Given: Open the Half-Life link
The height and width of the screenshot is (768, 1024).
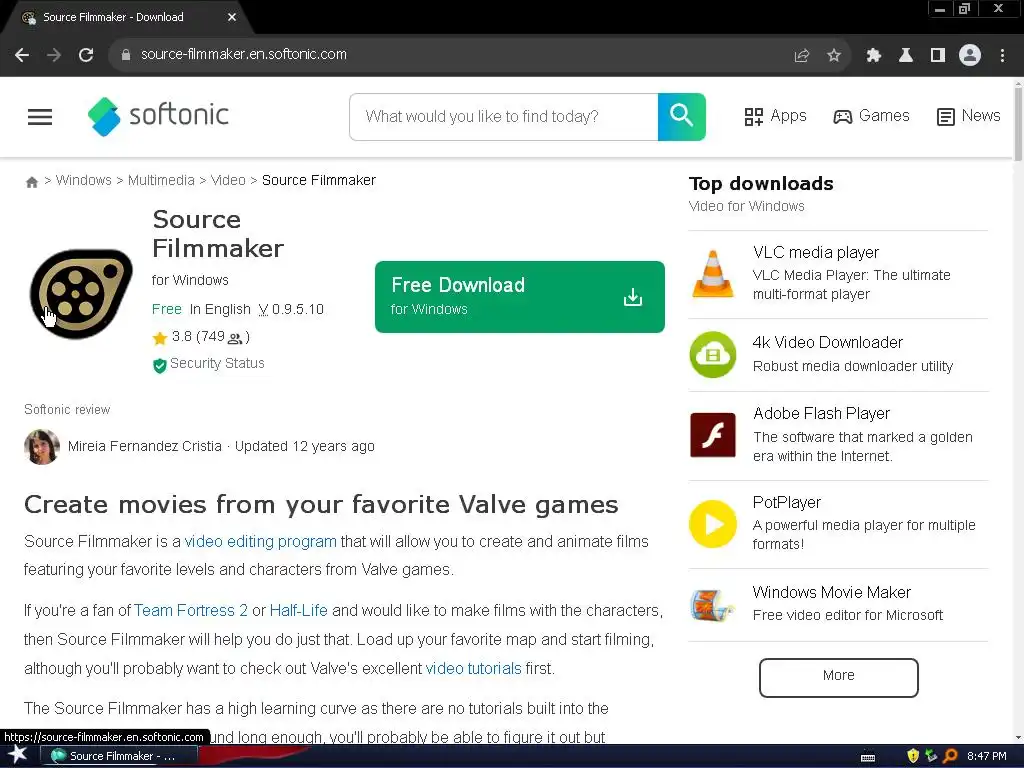Looking at the screenshot, I should (298, 611).
